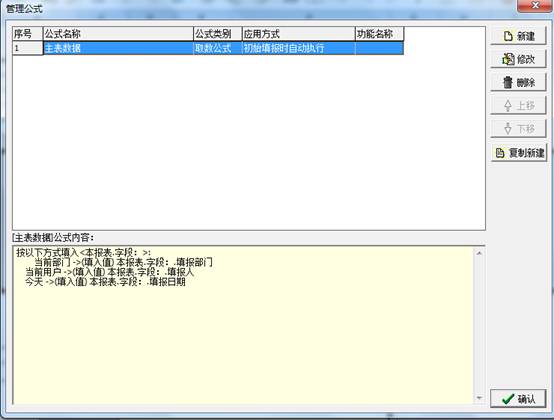This screenshot has height=420, width=554.
Task: Click inside the formula content text area
Action: coord(244,325)
